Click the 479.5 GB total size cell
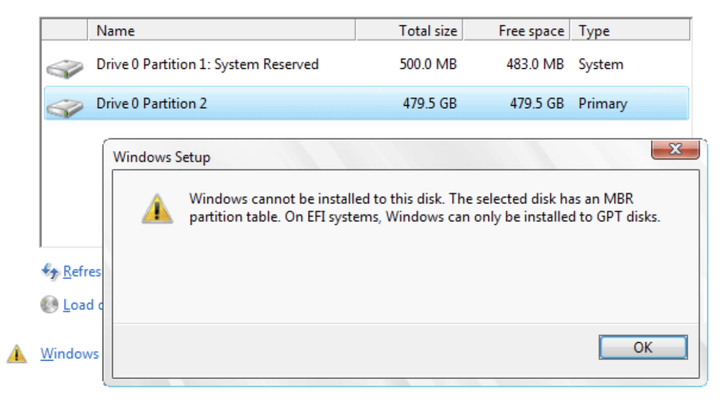 429,103
